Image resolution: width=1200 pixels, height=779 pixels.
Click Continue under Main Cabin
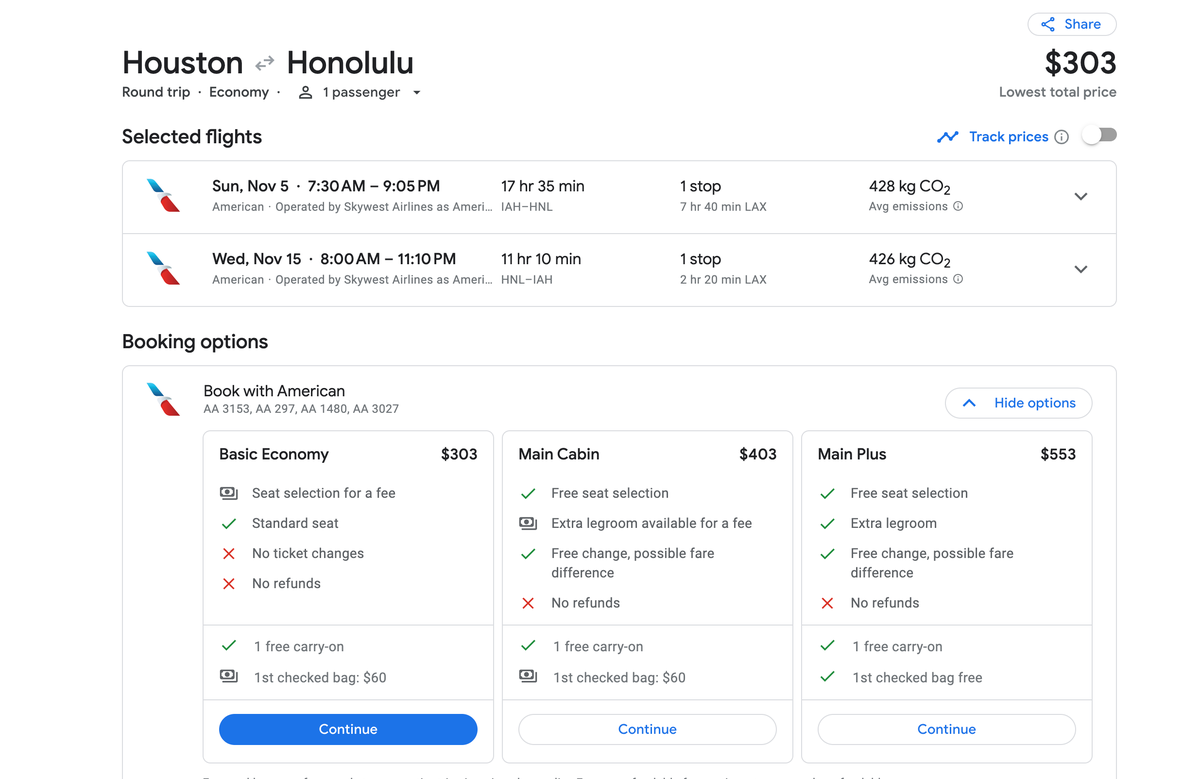click(647, 729)
